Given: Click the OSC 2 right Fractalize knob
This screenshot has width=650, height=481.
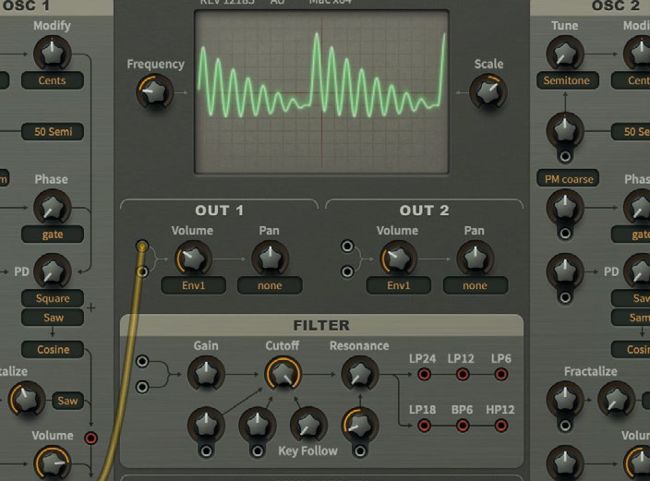Looking at the screenshot, I should coord(616,400).
